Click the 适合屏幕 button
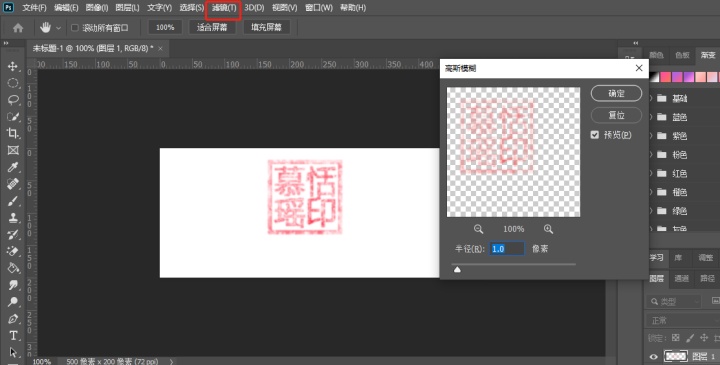 (212, 28)
